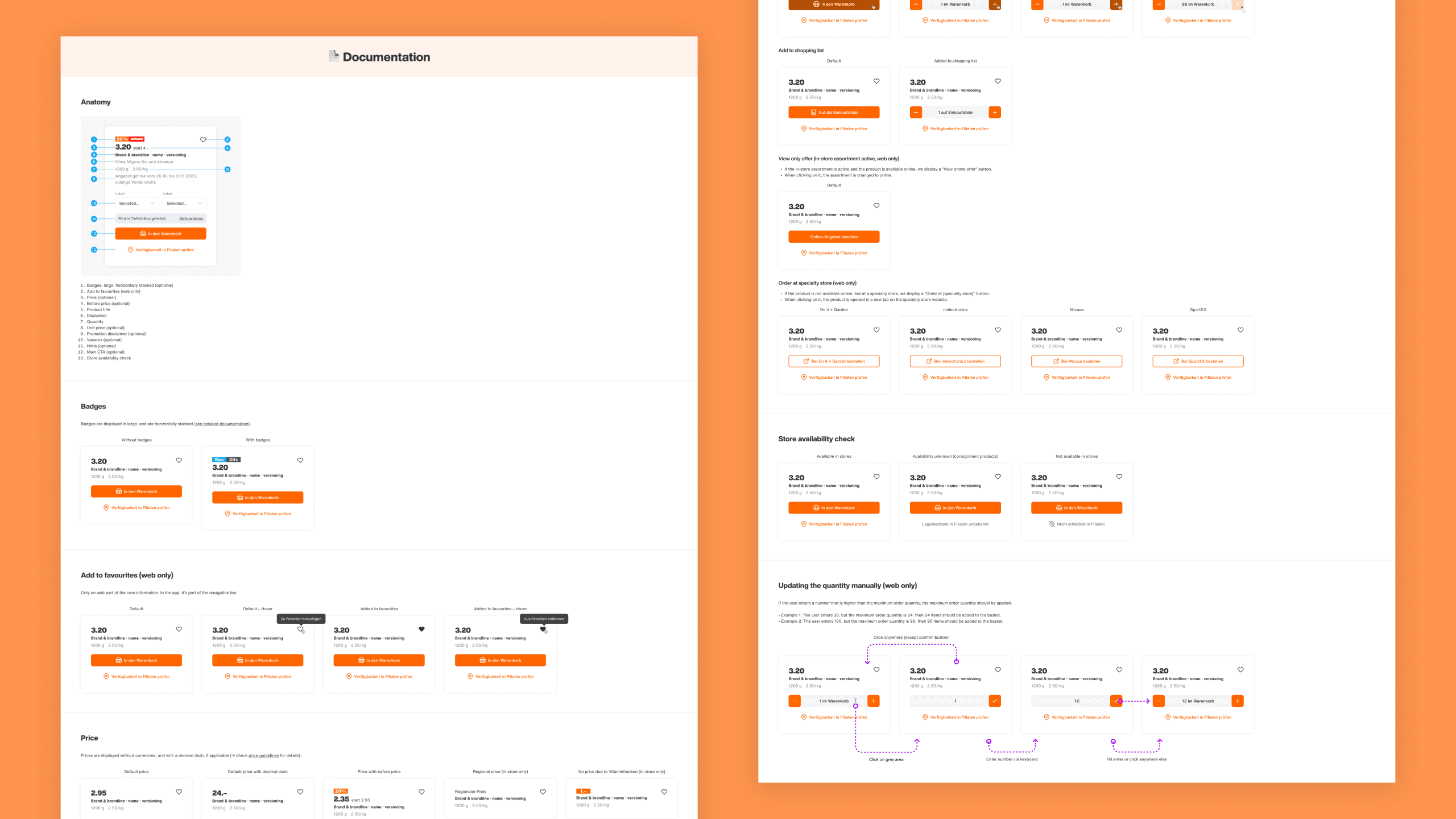Click the 1 auf Einkaufsliste quantity field
1456x819 pixels.
[x=955, y=113]
